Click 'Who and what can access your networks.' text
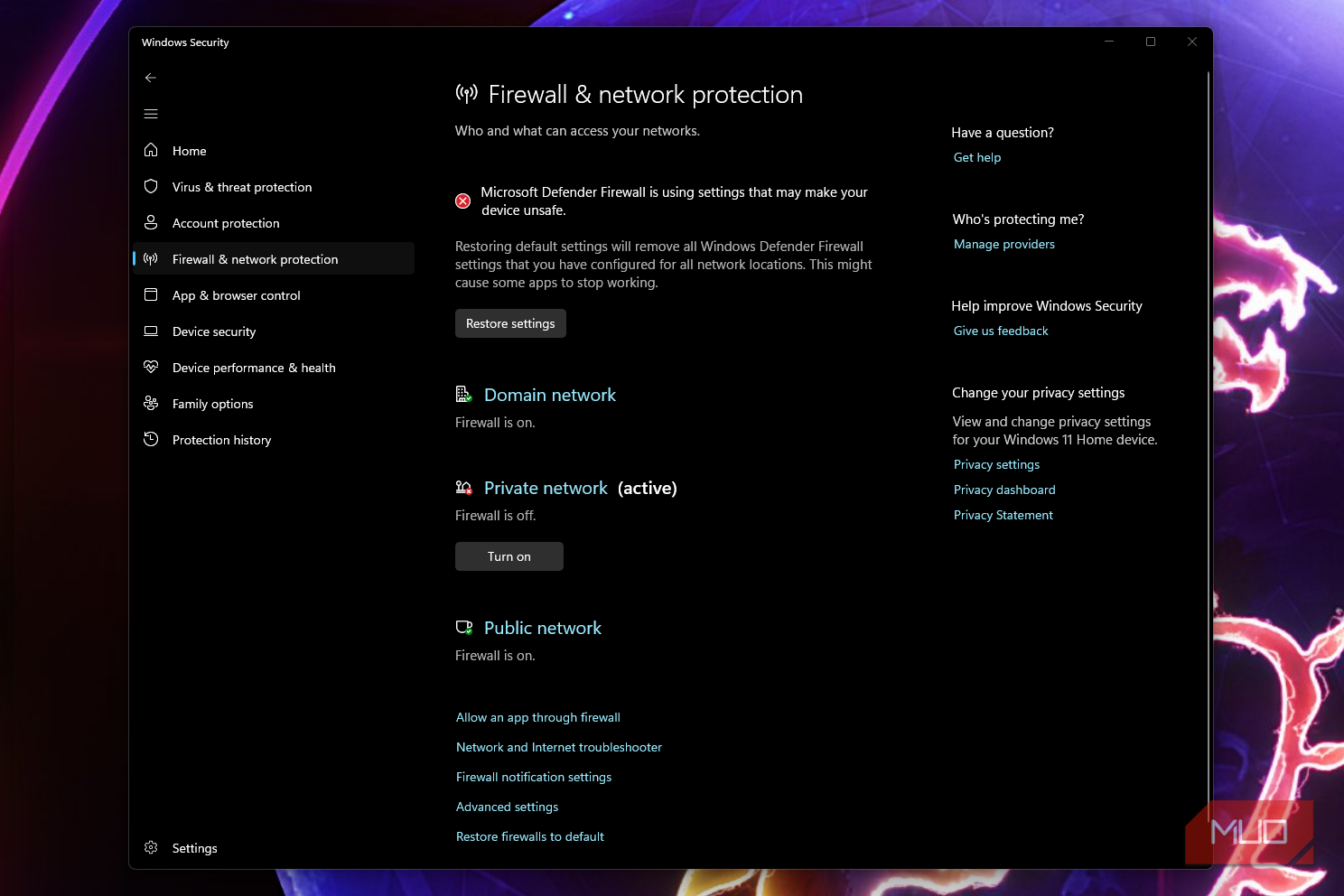The image size is (1344, 896). click(x=577, y=131)
